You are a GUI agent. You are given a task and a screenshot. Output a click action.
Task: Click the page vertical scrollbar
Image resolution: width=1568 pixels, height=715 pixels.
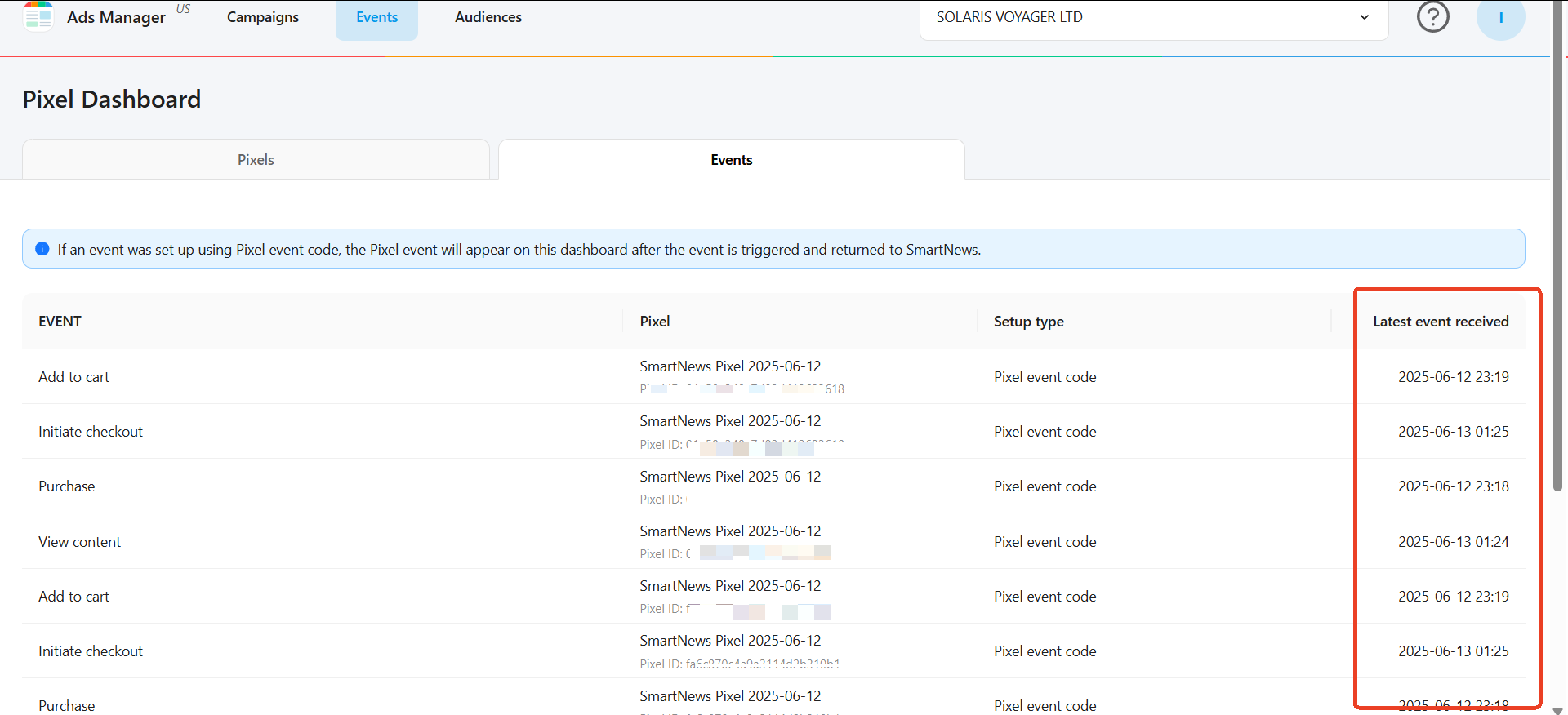(x=1559, y=245)
